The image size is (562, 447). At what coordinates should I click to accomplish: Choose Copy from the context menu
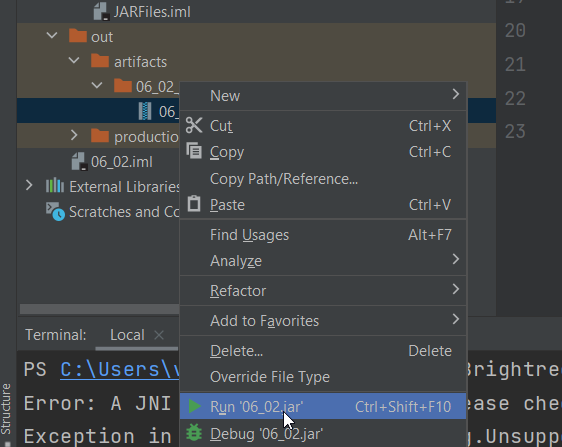click(323, 152)
